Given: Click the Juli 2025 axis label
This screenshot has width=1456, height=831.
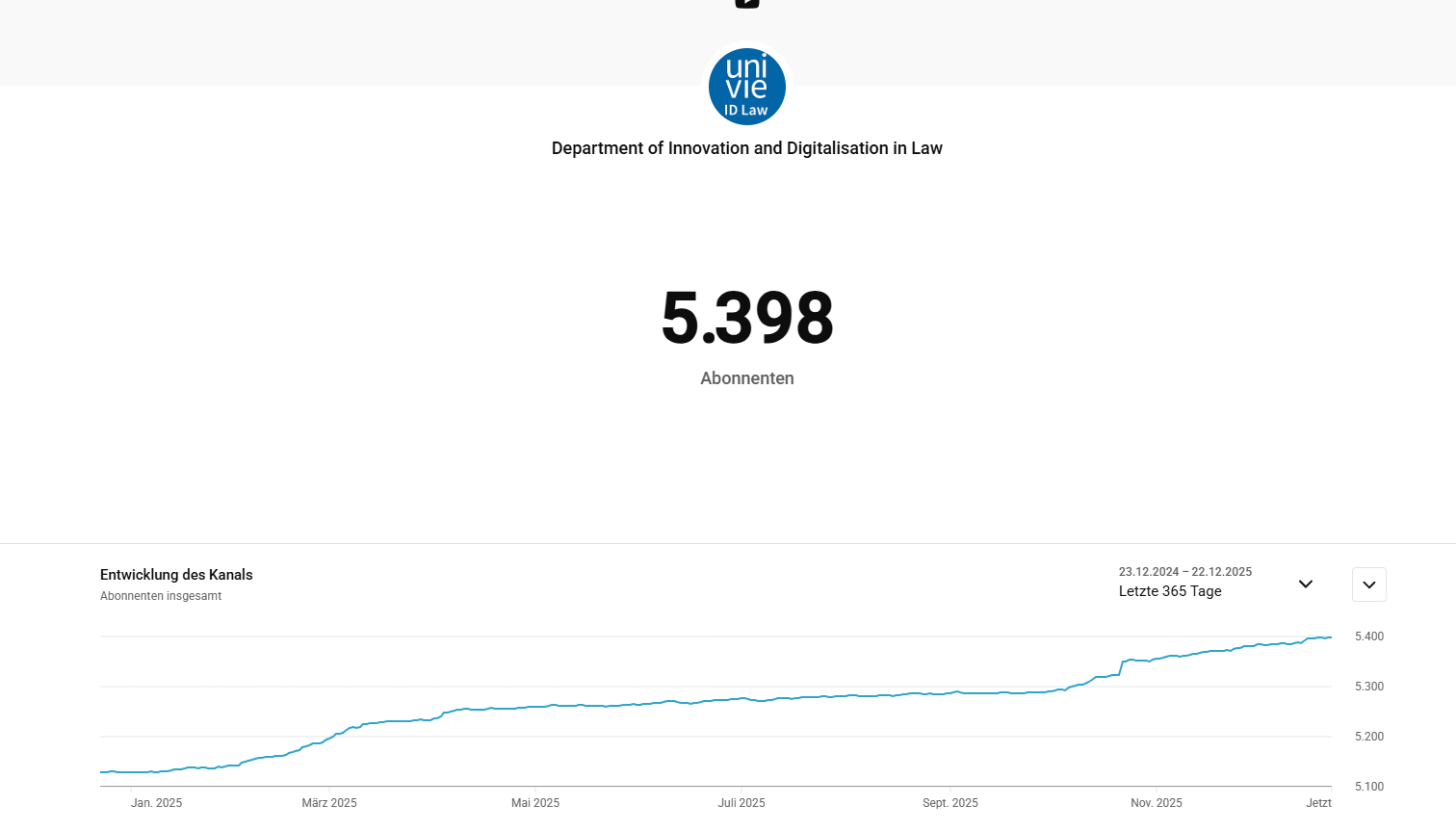Looking at the screenshot, I should click(x=741, y=803).
